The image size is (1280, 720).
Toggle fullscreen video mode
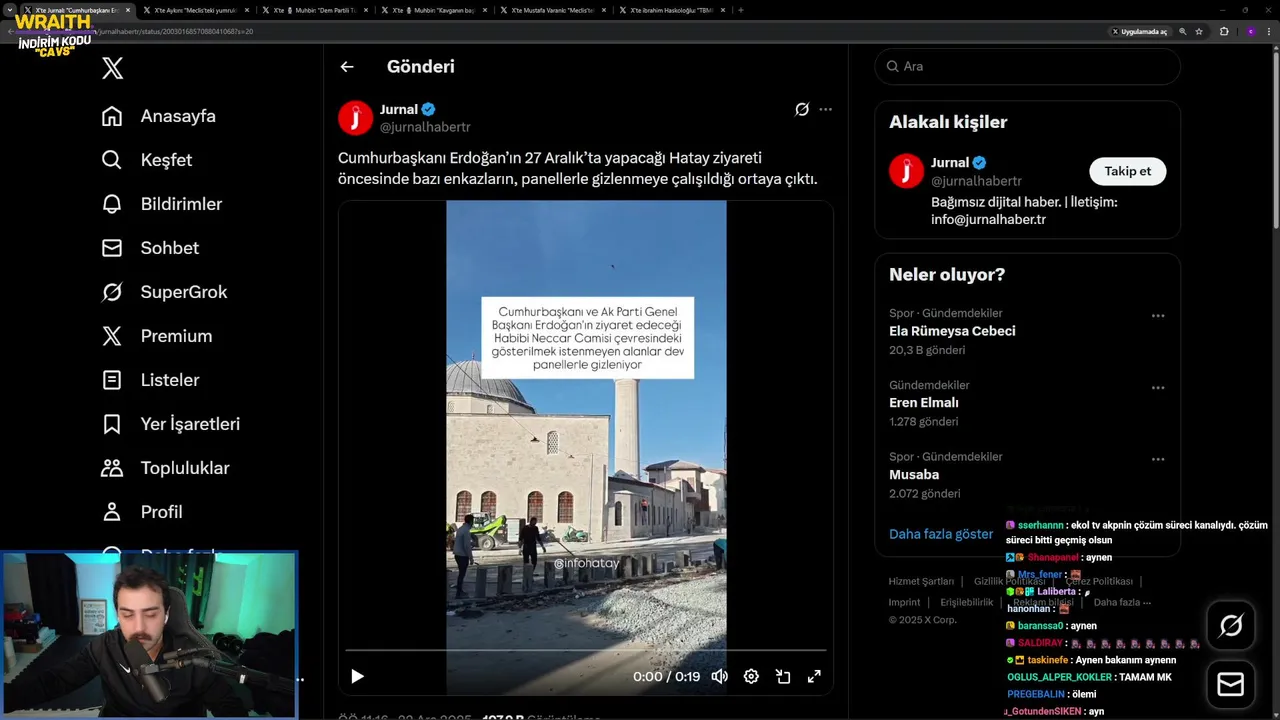pyautogui.click(x=814, y=676)
